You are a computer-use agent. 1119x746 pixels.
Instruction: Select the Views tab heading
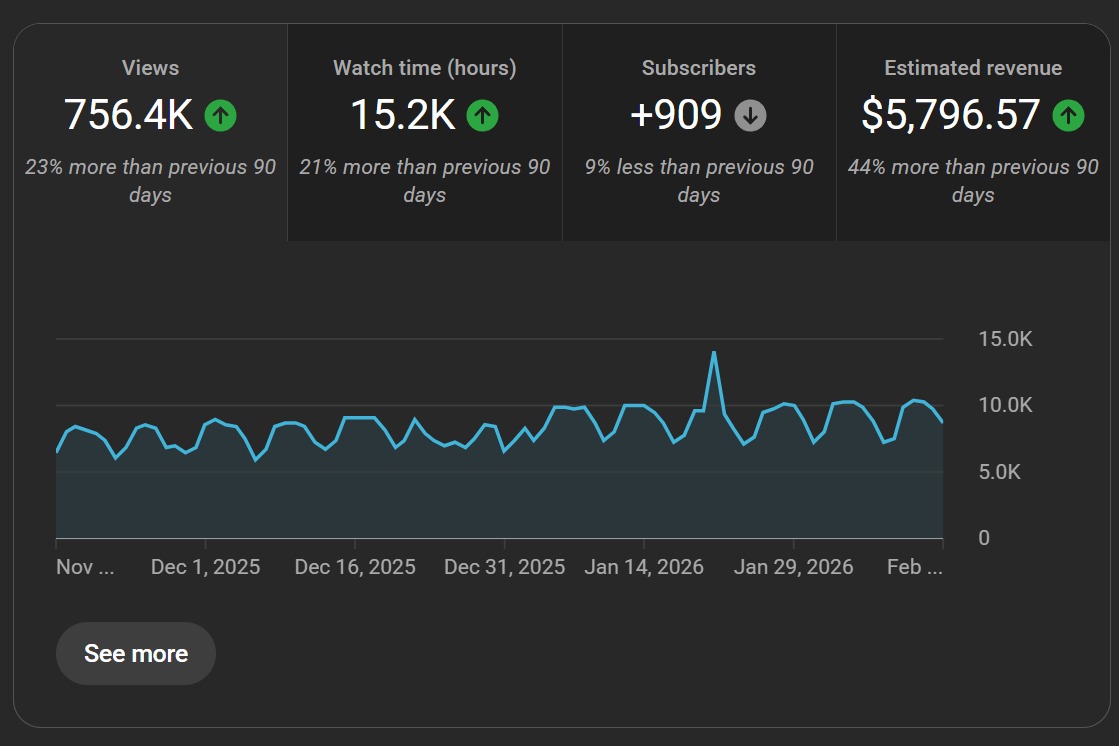pyautogui.click(x=150, y=68)
